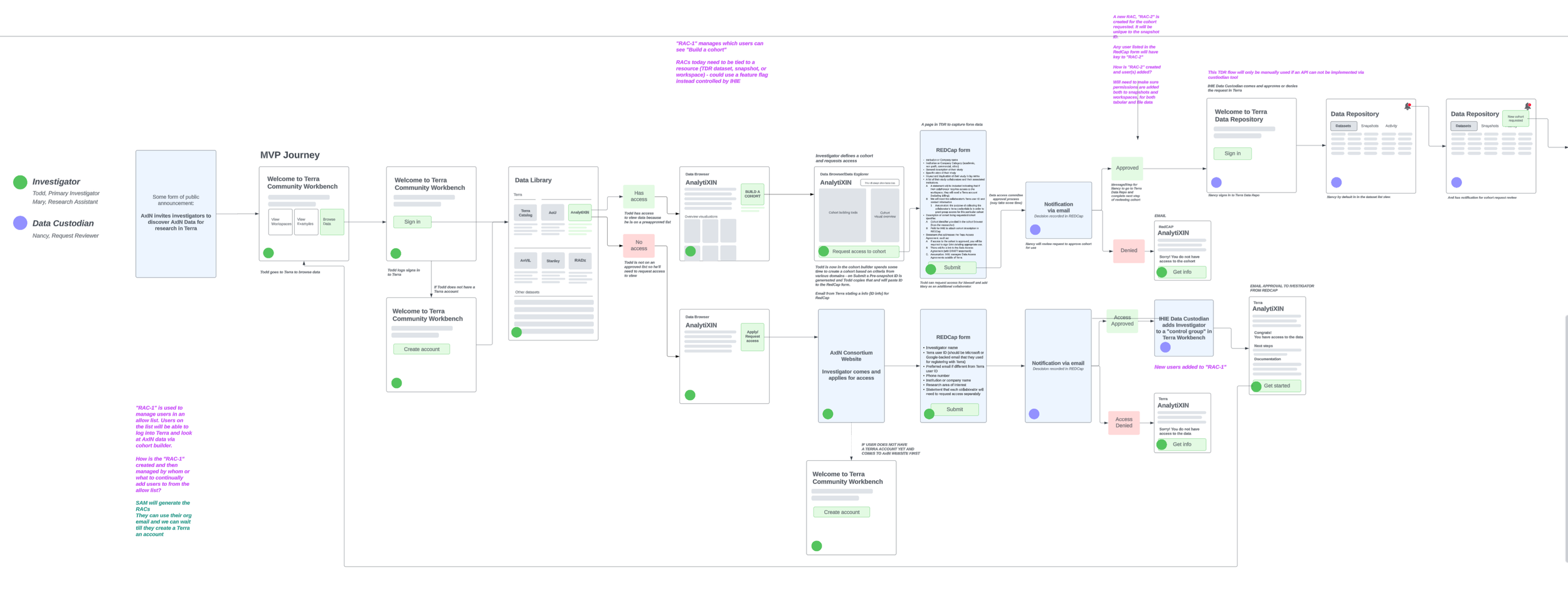
Task: Click the caption 'Nancy signs in to Terra Data Repo'
Action: (x=1233, y=196)
